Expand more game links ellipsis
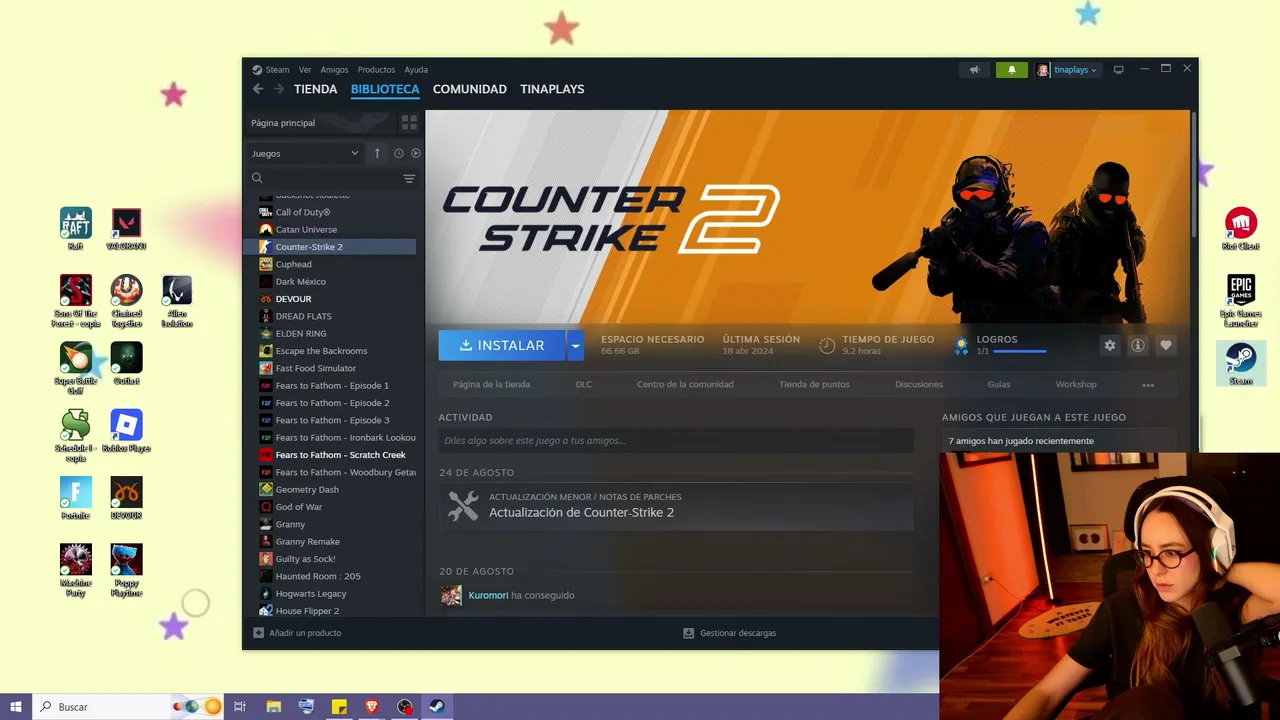 coord(1148,385)
